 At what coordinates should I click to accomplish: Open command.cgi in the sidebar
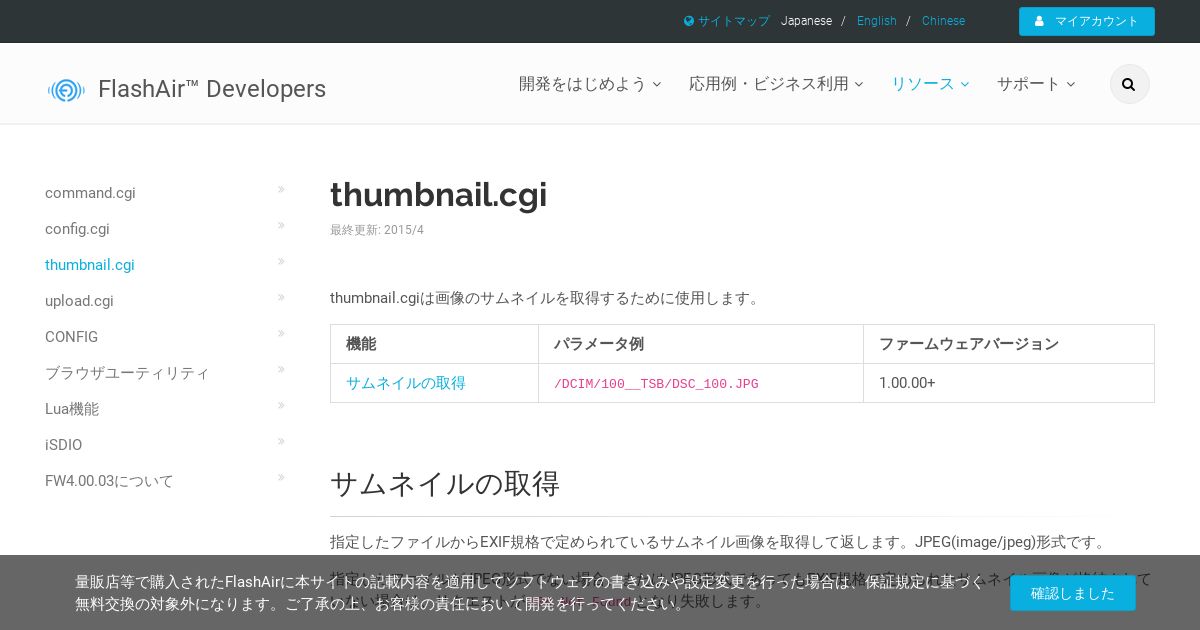coord(90,193)
